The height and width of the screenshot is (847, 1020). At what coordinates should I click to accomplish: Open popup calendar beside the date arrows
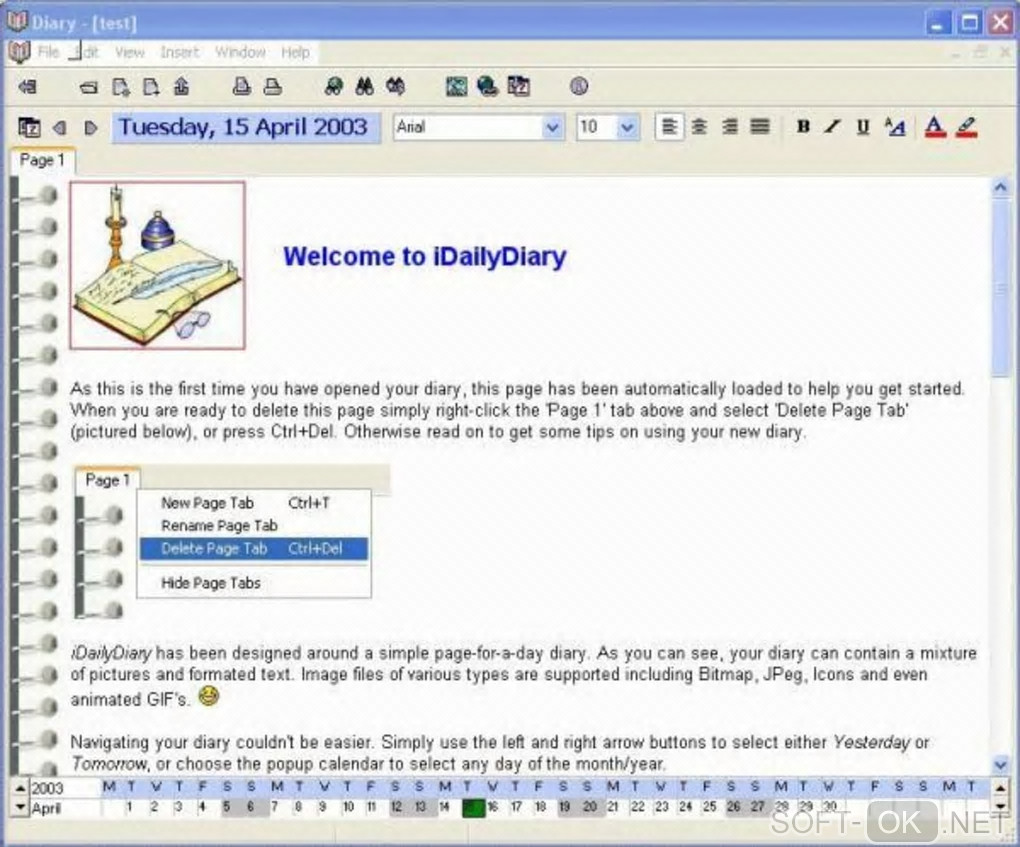click(x=29, y=128)
